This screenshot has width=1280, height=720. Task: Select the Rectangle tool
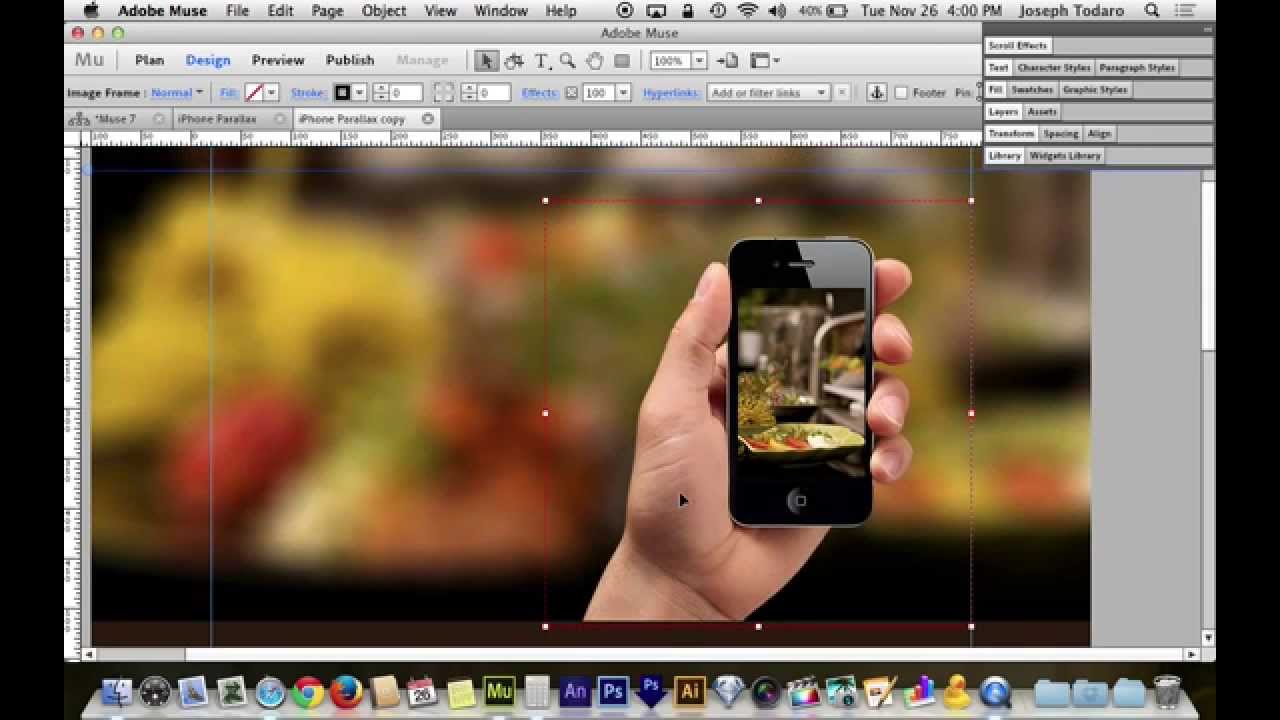click(622, 61)
